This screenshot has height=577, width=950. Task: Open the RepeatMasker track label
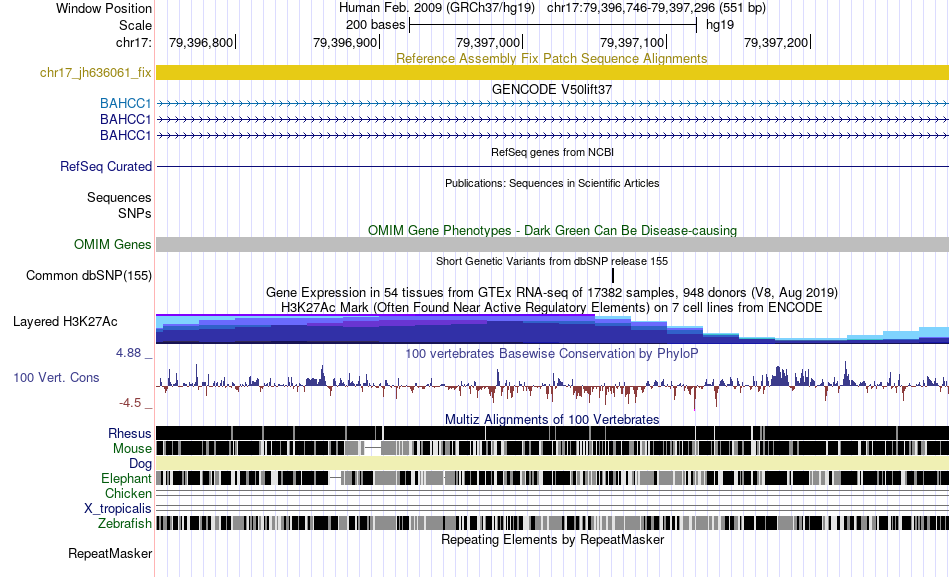click(x=110, y=553)
